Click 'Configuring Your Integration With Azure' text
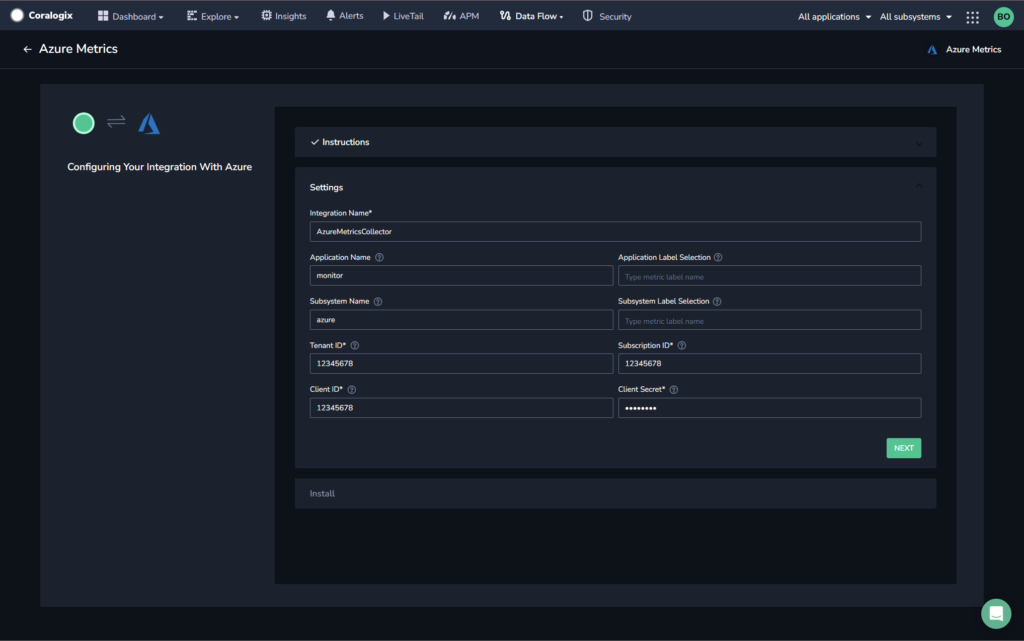Image resolution: width=1024 pixels, height=641 pixels. coord(159,167)
